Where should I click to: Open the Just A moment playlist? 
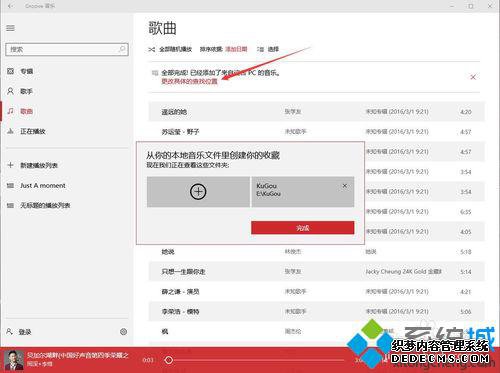43,185
